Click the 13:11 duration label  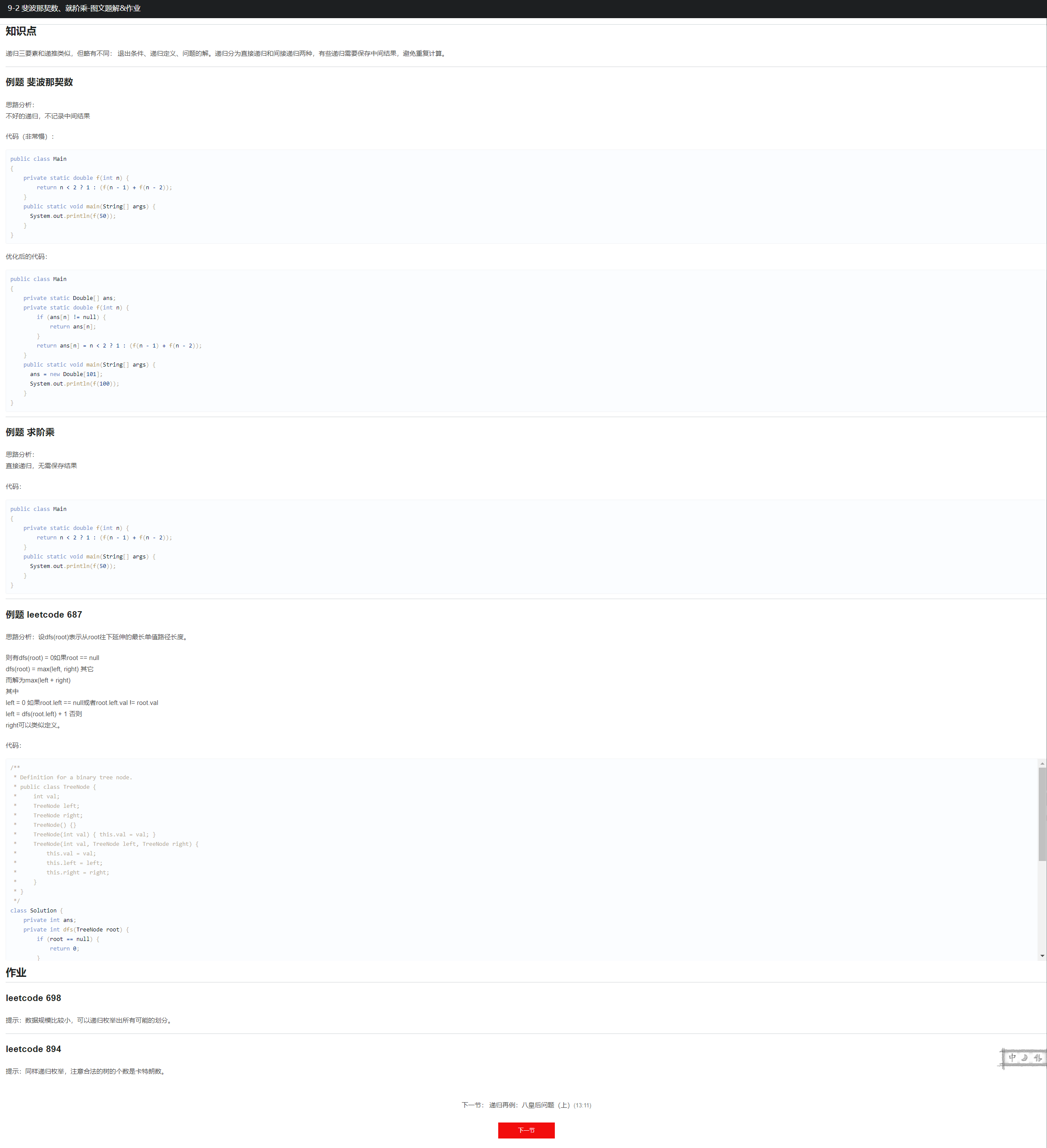582,1105
